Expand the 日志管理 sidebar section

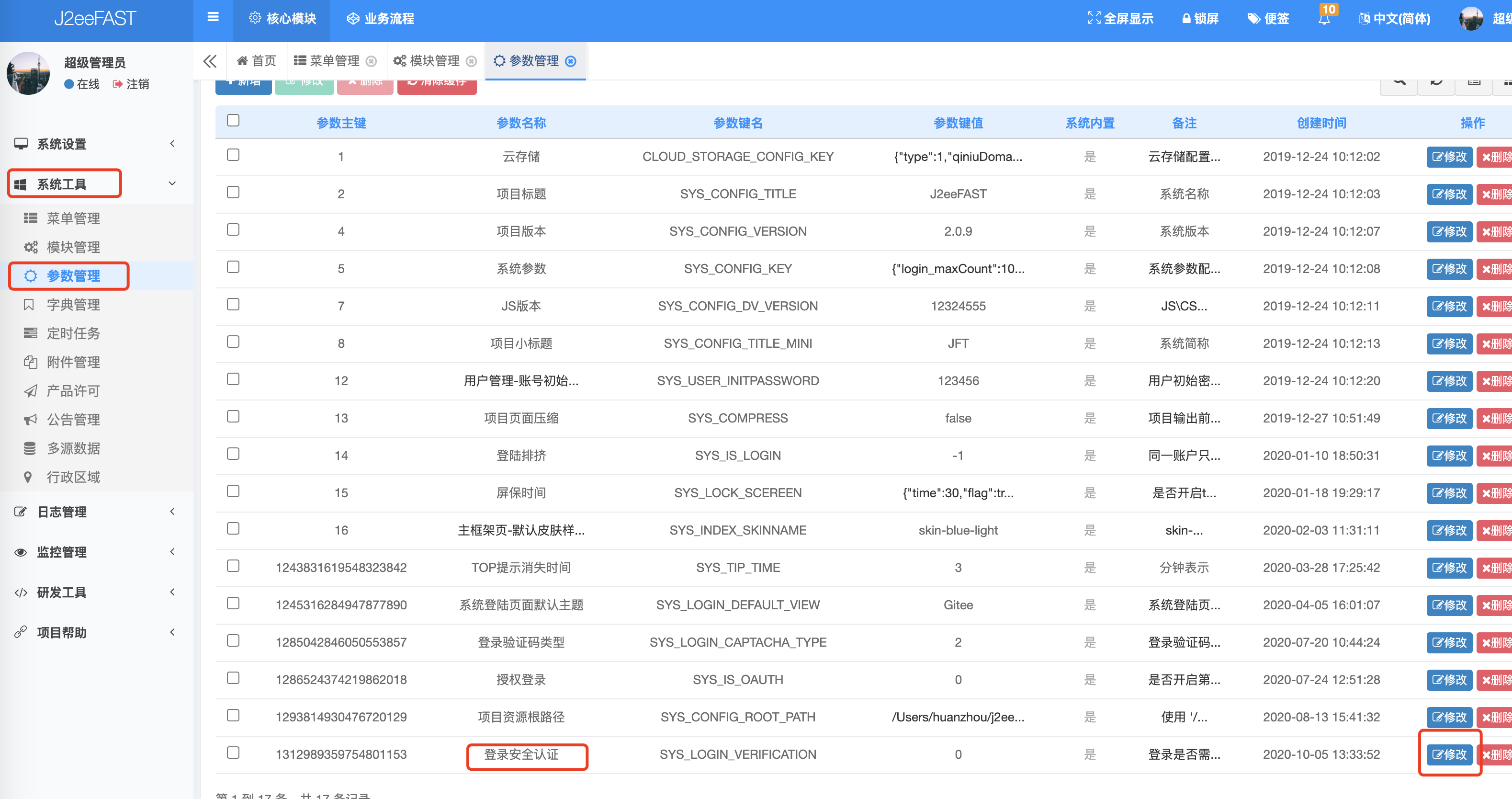click(x=96, y=512)
